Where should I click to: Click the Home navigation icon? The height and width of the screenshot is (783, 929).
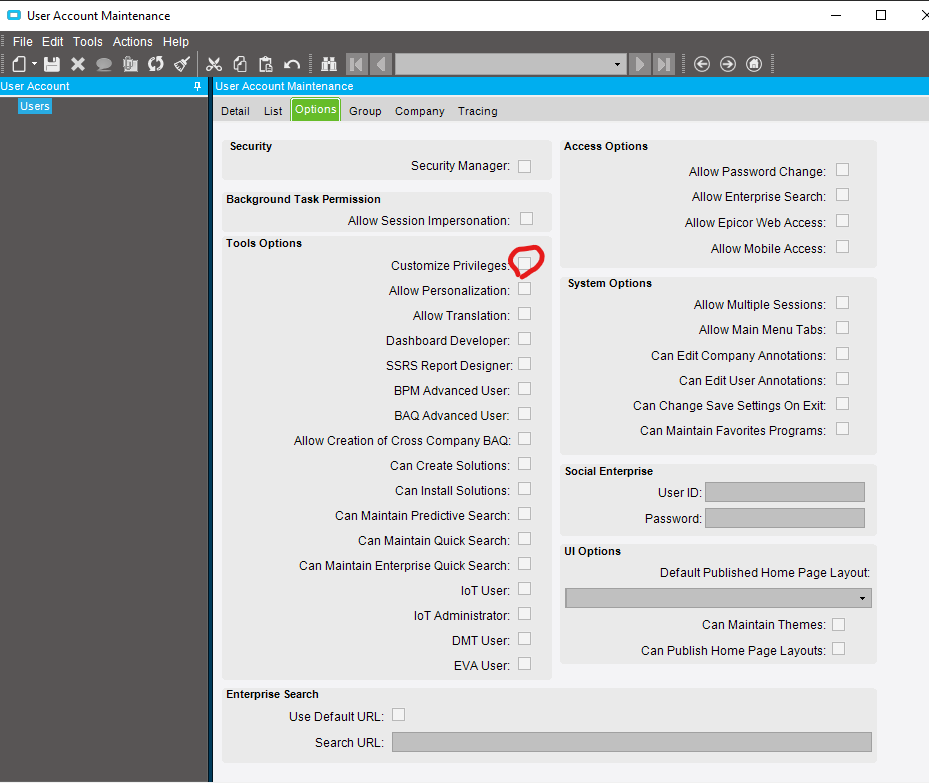click(755, 63)
